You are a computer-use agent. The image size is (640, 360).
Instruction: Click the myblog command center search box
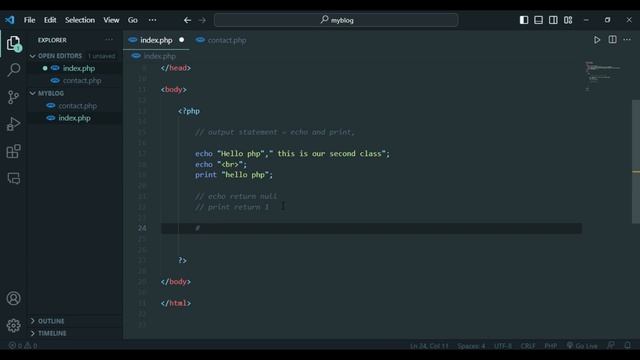tap(336, 20)
